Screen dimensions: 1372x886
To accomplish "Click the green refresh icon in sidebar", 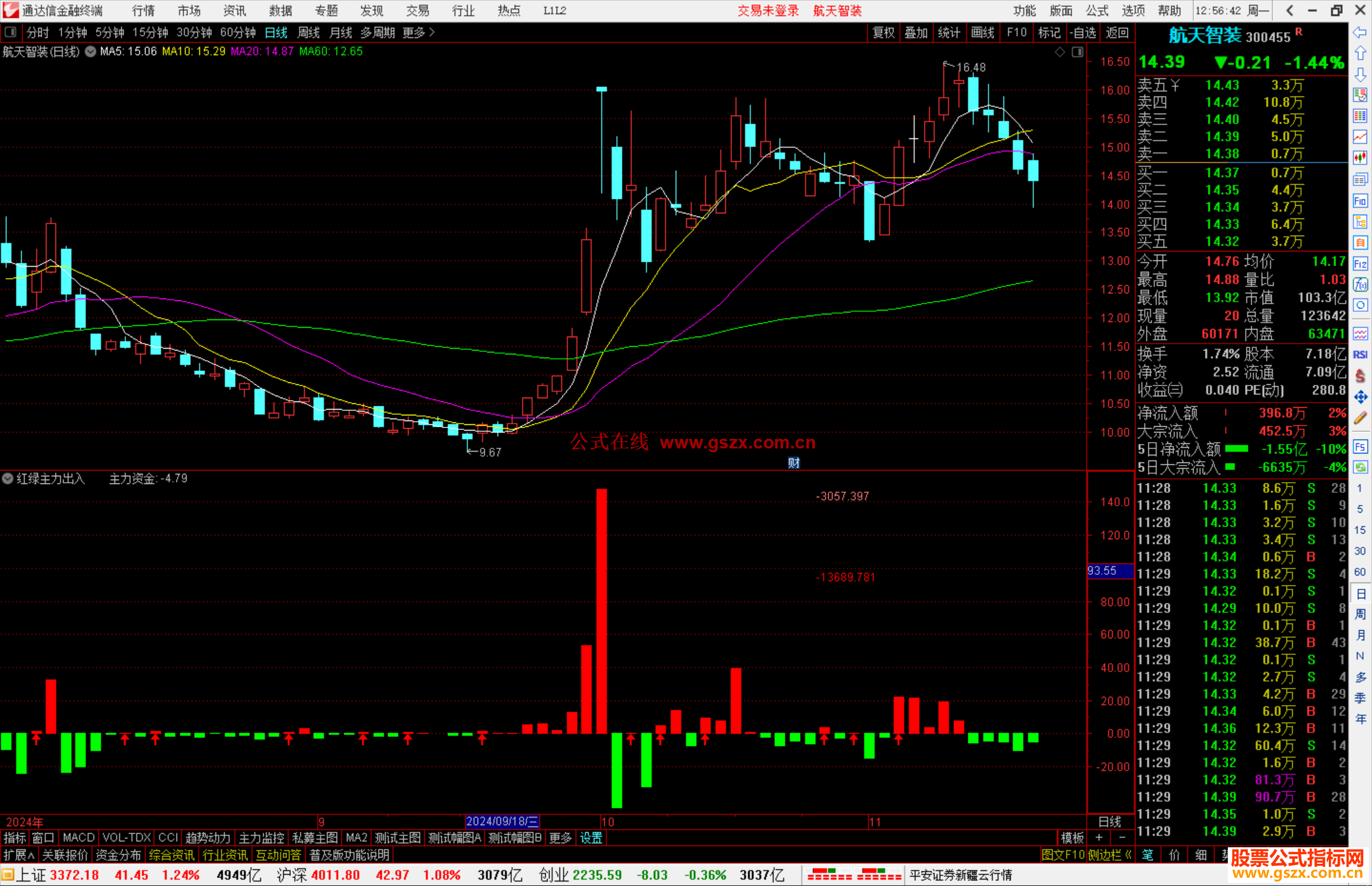I will click(x=1360, y=467).
